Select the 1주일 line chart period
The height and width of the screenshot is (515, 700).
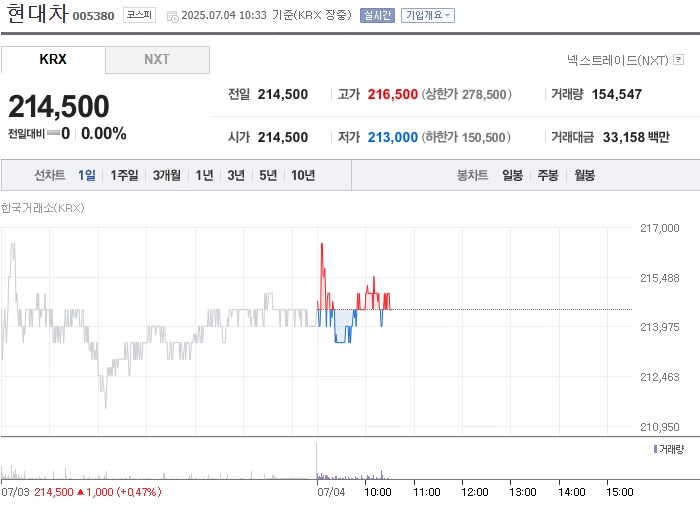coord(124,175)
